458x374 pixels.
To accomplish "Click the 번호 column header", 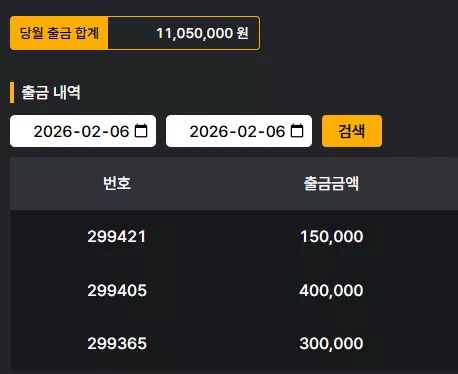I will [117, 183].
